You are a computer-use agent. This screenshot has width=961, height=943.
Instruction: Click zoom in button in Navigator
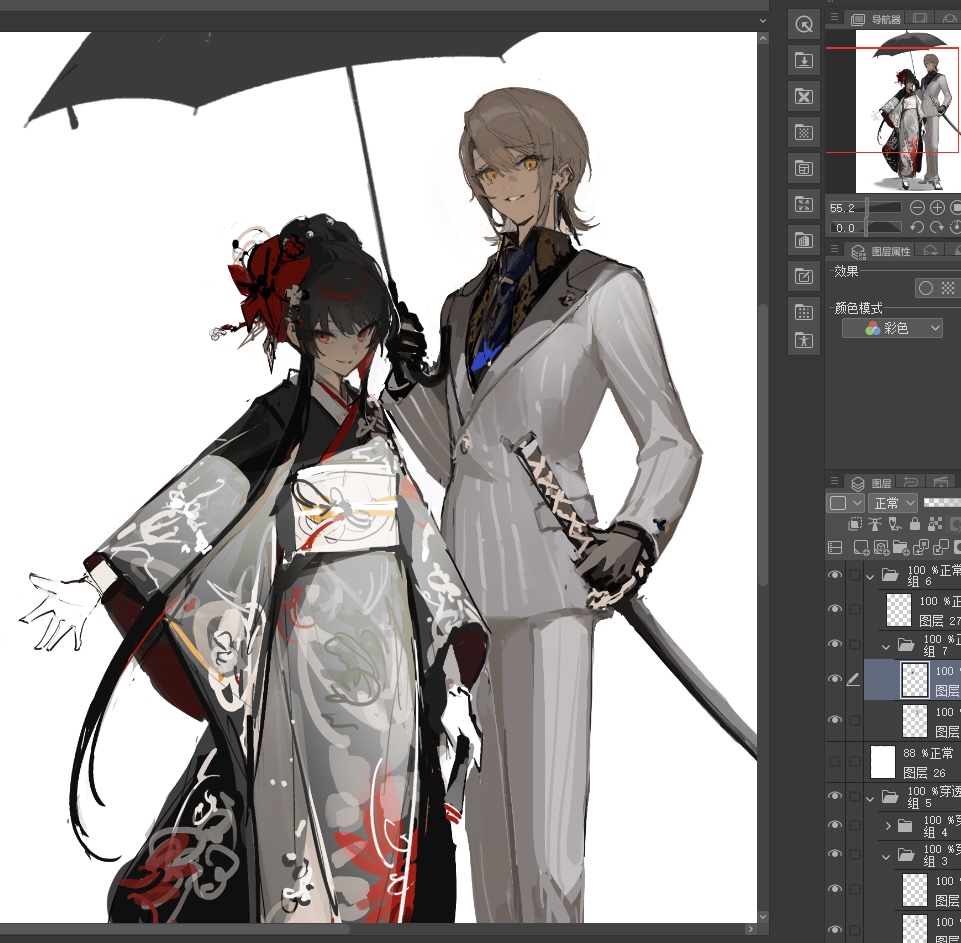(x=937, y=207)
